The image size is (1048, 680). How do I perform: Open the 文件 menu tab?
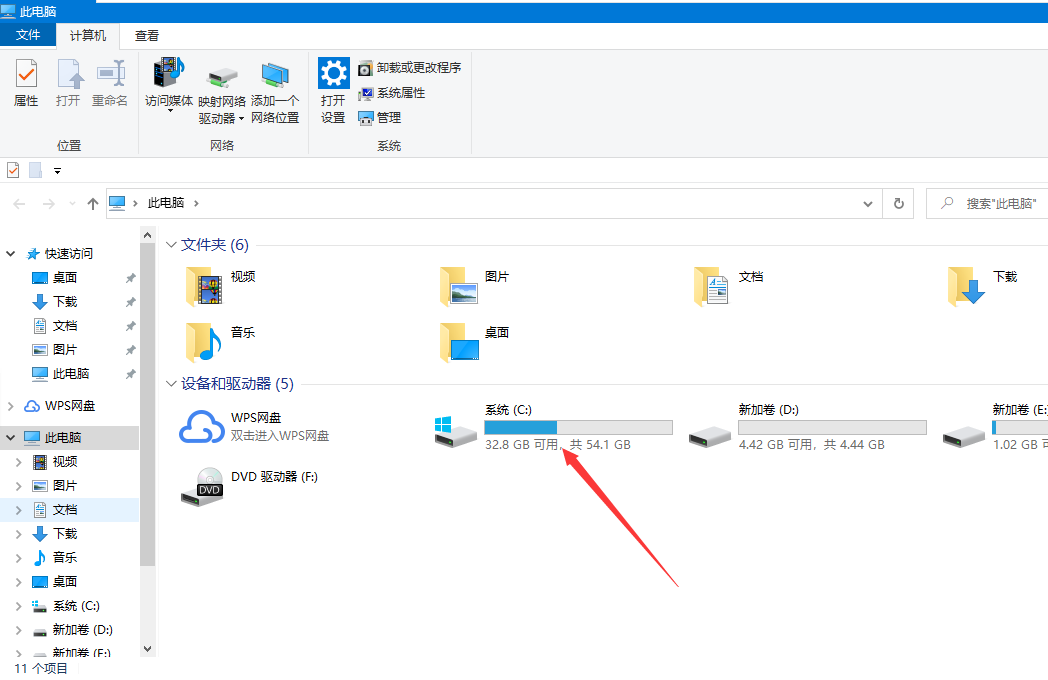[27, 35]
